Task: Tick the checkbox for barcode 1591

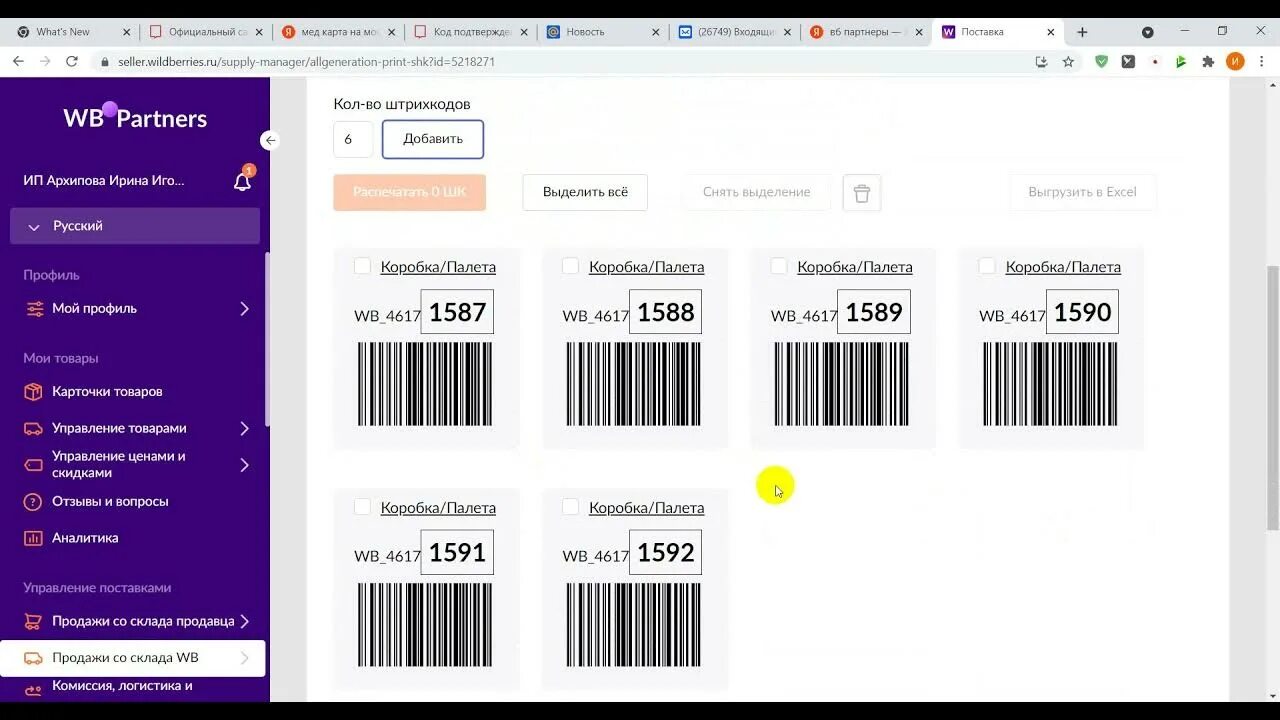Action: coord(362,507)
